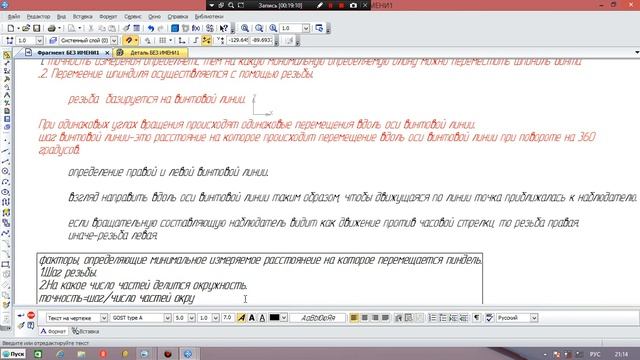640x360 pixels.
Task: Click the Y coordinate field
Action: pos(262,40)
